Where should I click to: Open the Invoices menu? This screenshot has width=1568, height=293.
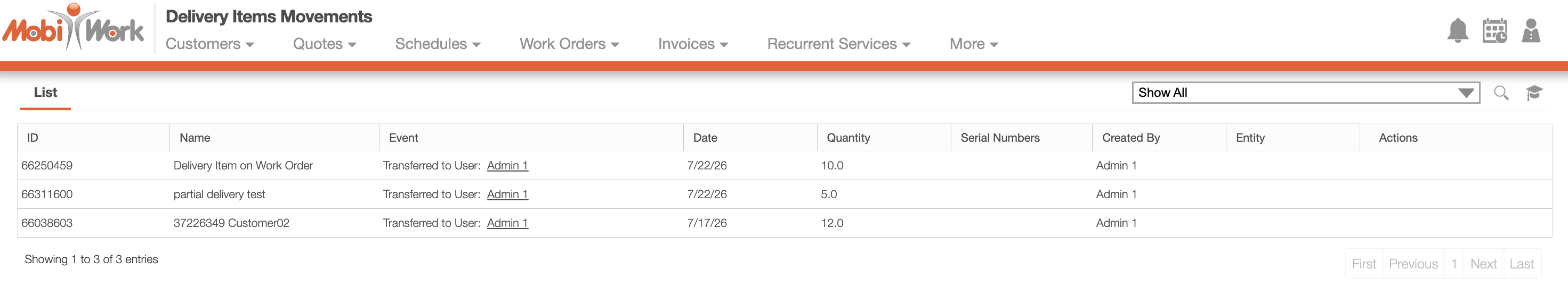(x=693, y=44)
